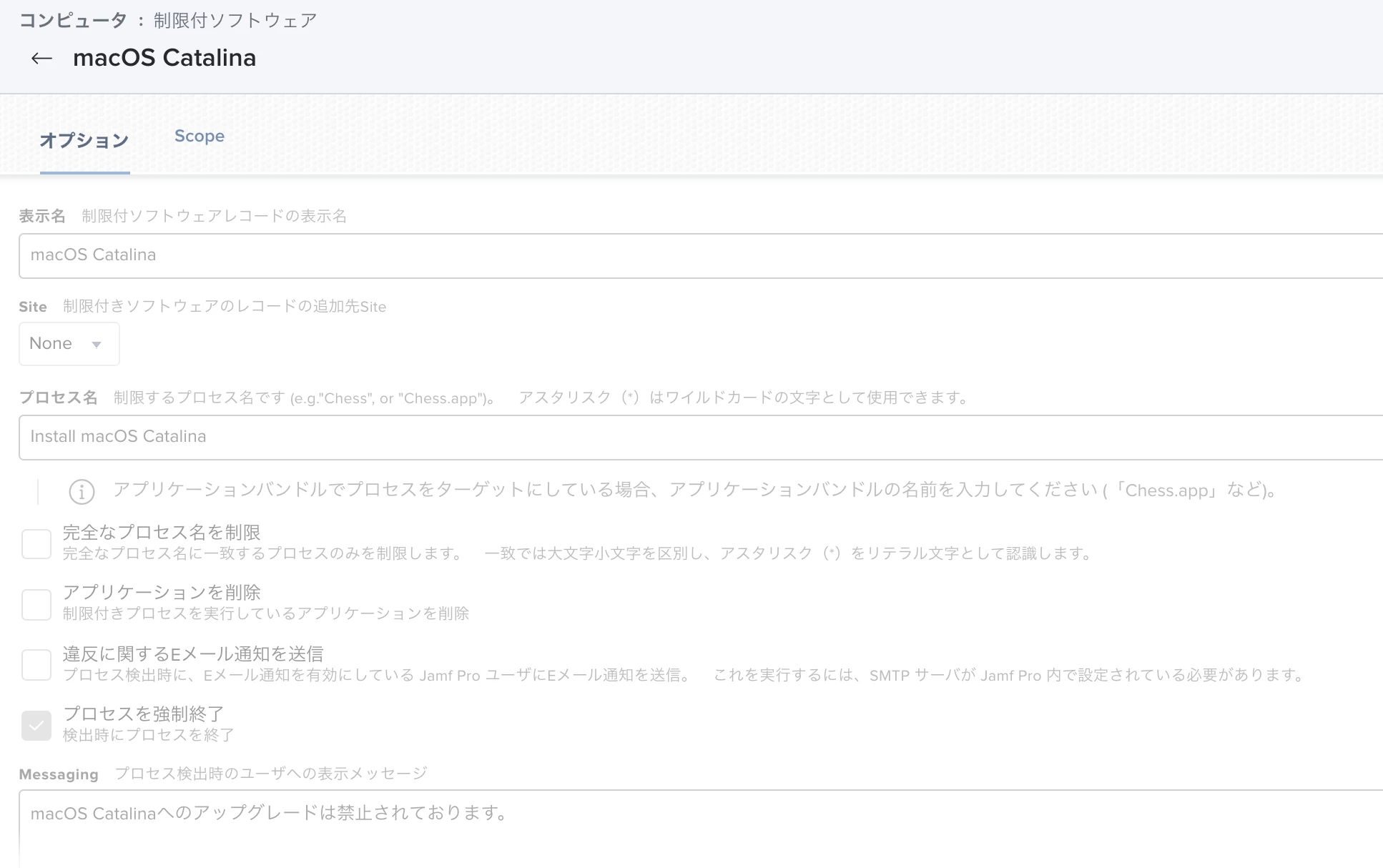Select the オプション tab
Image resolution: width=1383 pixels, height=868 pixels.
coord(84,140)
